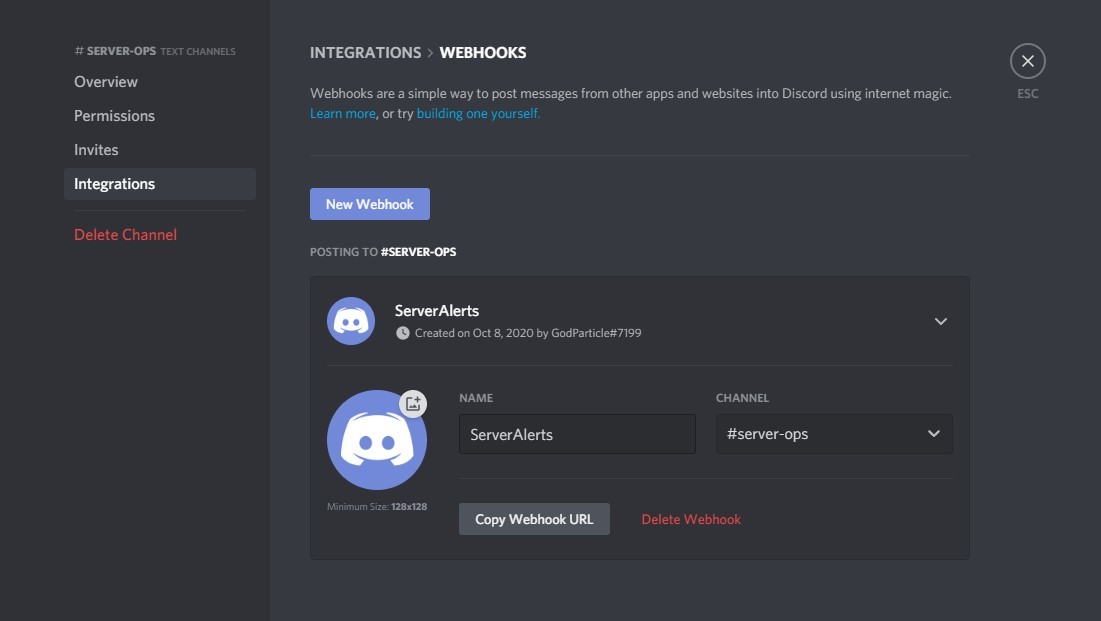Click Delete Channel in the sidebar
1101x621 pixels.
125,235
